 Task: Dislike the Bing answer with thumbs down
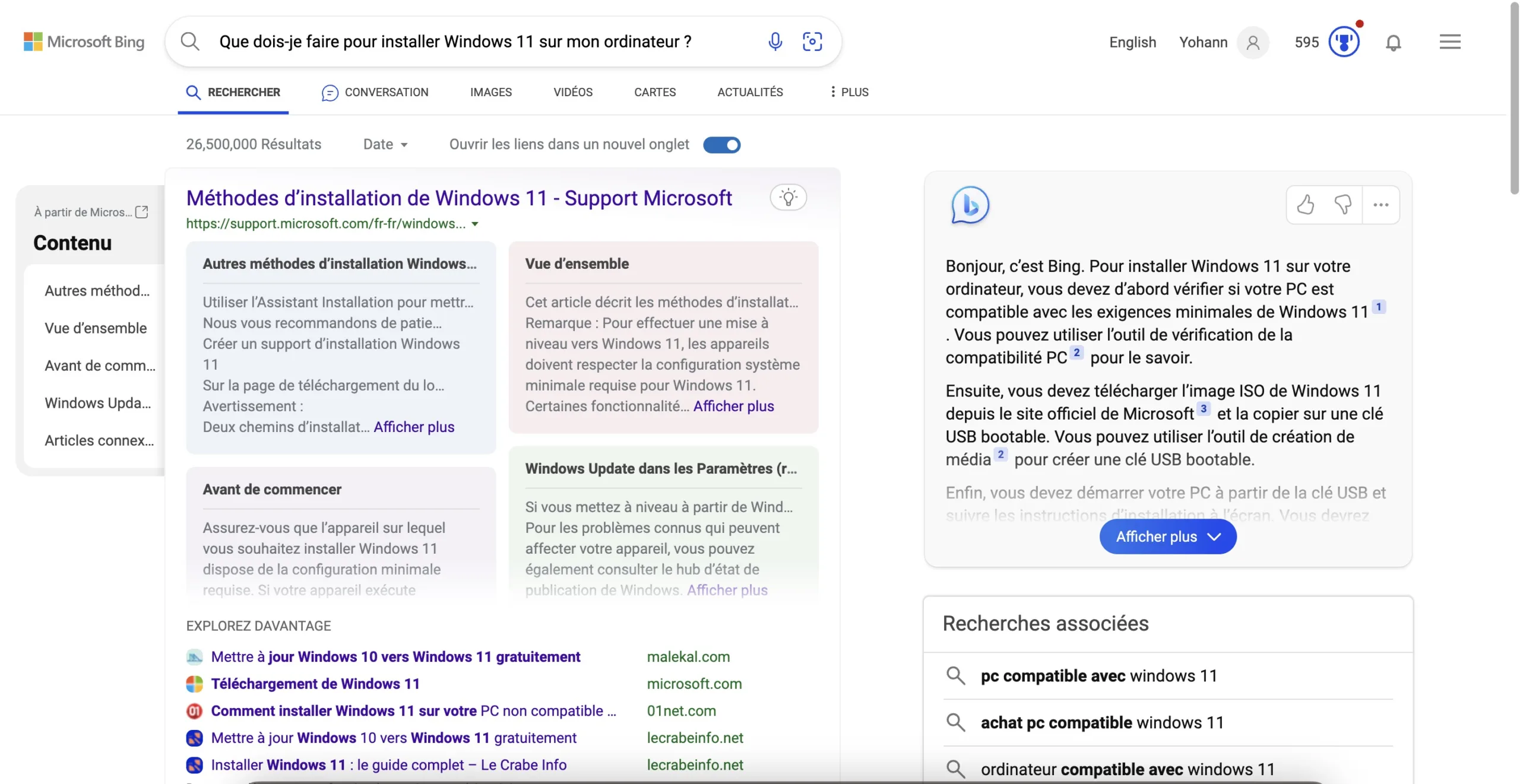pyautogui.click(x=1342, y=205)
